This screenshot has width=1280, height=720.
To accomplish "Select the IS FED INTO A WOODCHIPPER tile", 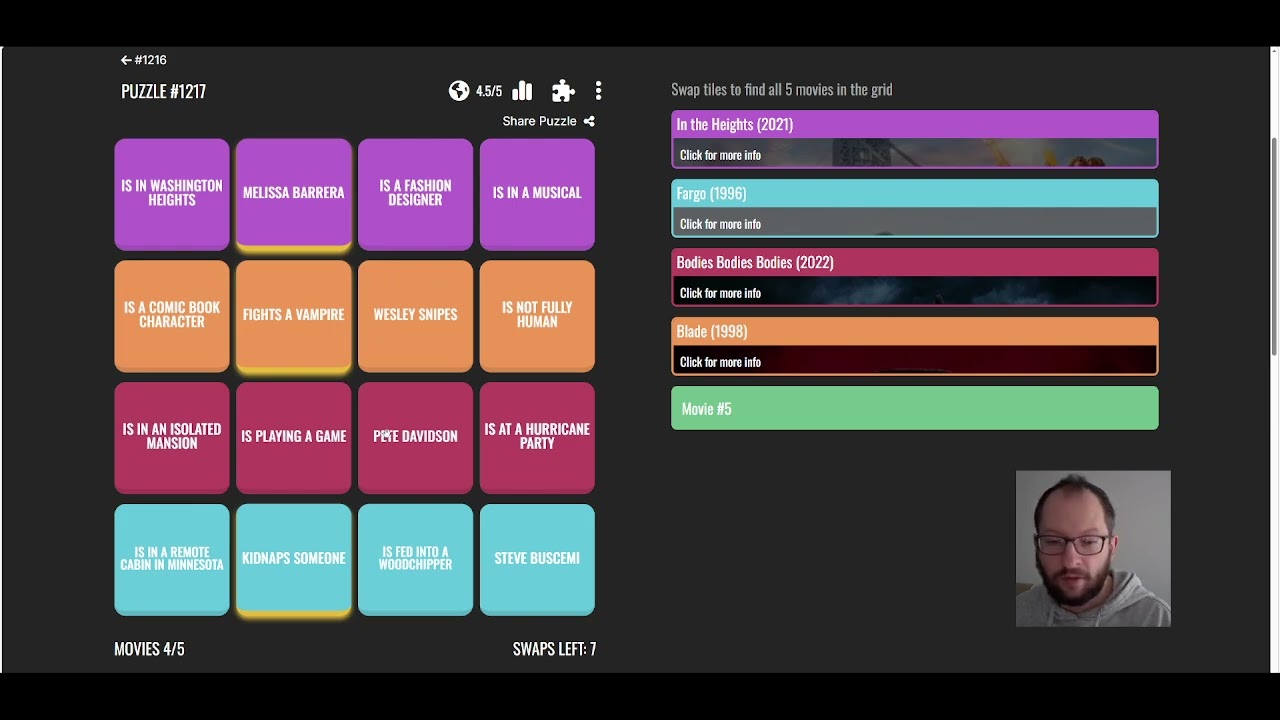I will pyautogui.click(x=415, y=560).
